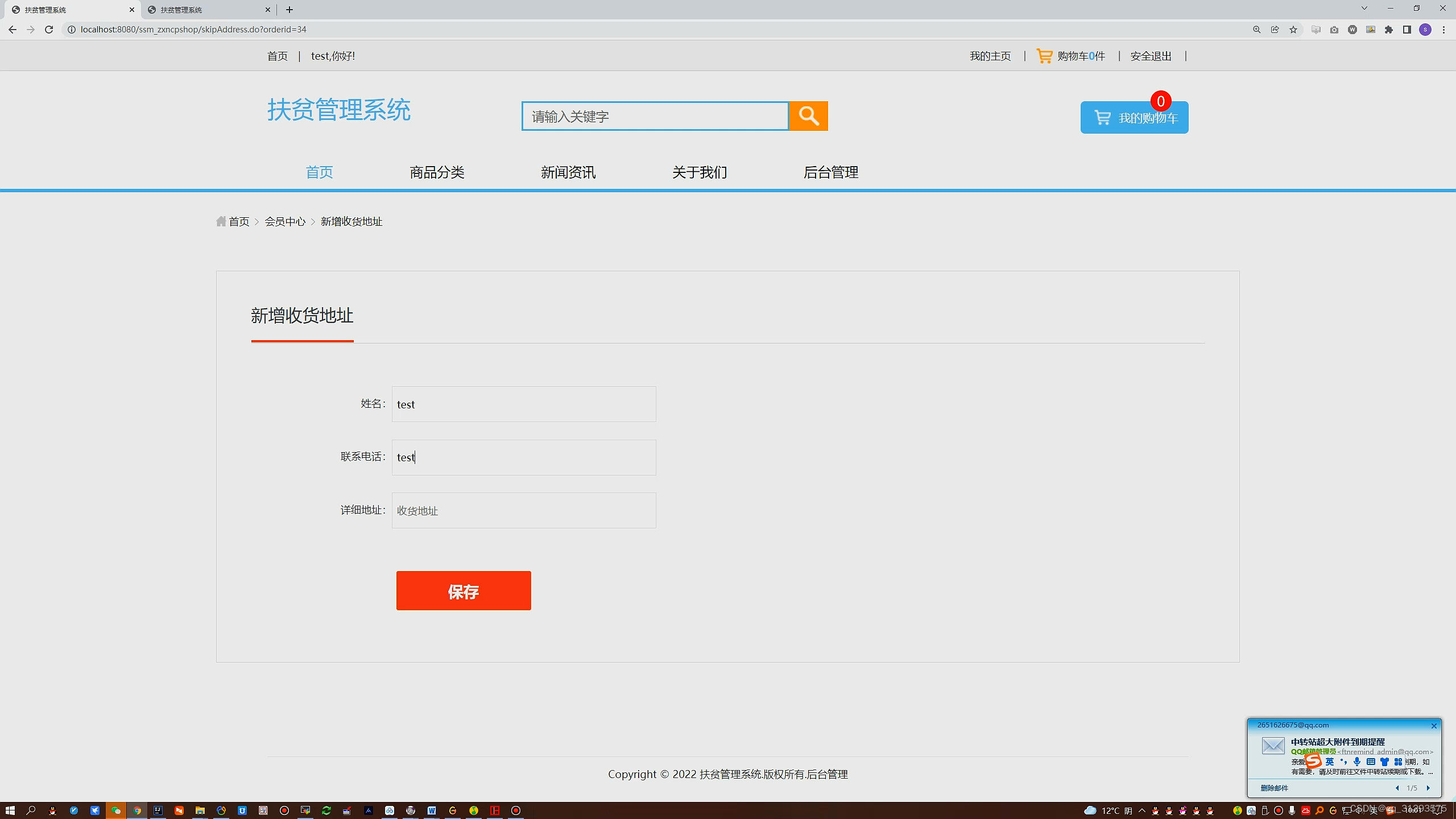Click weather 12°C widget in taskbar
The image size is (1456, 819).
point(1107,810)
